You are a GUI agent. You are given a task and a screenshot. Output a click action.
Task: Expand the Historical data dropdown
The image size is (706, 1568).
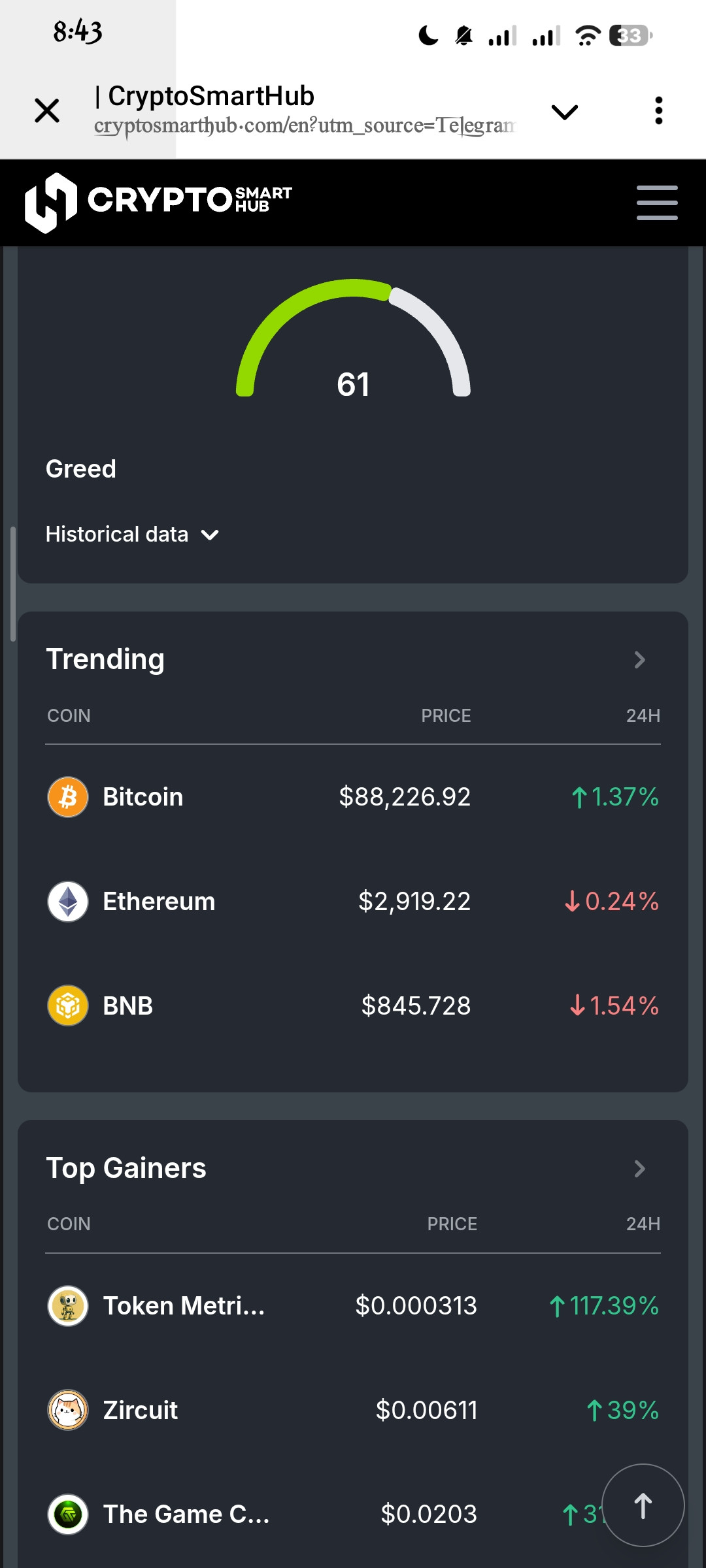pyautogui.click(x=132, y=534)
